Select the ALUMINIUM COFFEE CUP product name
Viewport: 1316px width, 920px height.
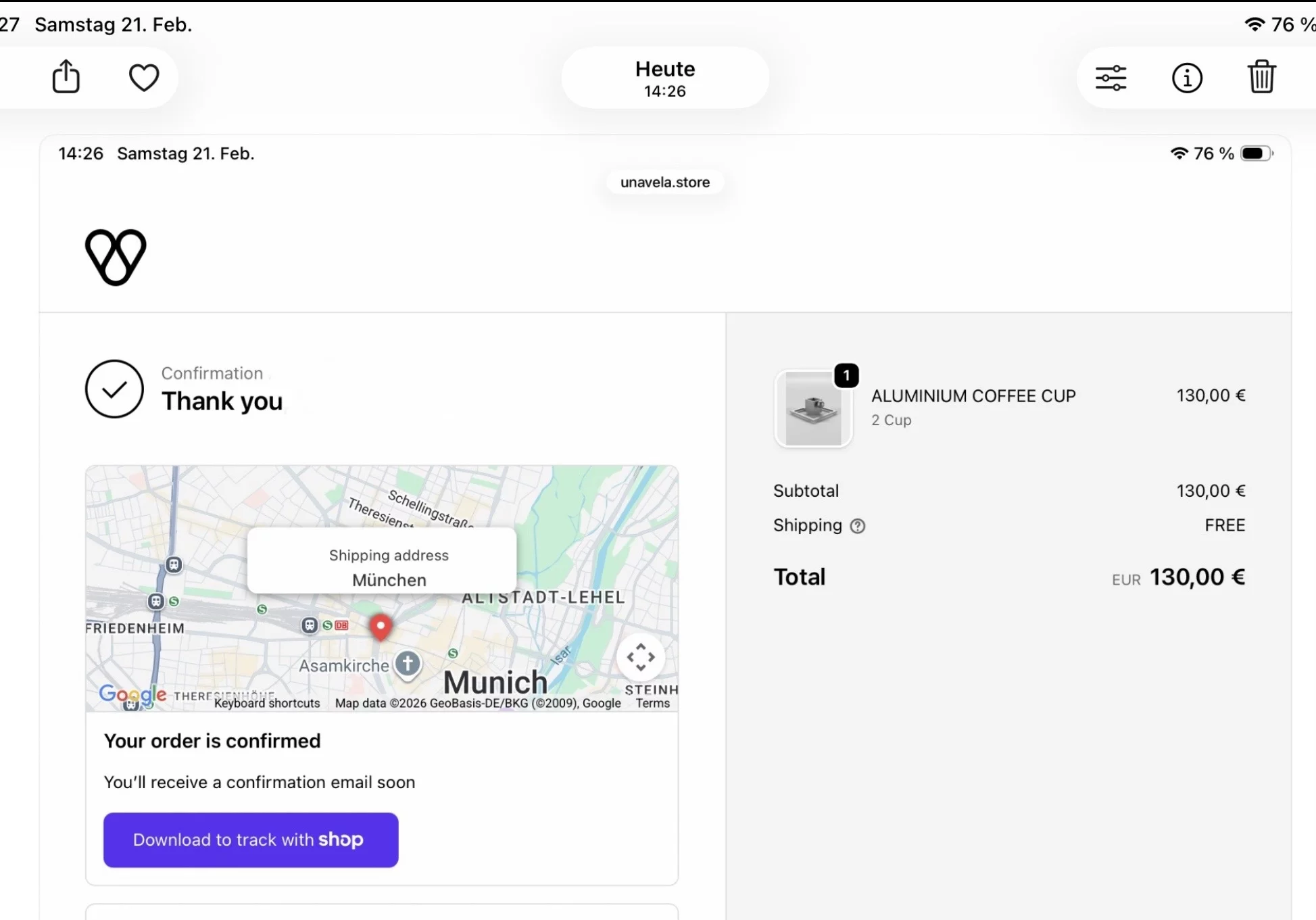click(x=973, y=396)
